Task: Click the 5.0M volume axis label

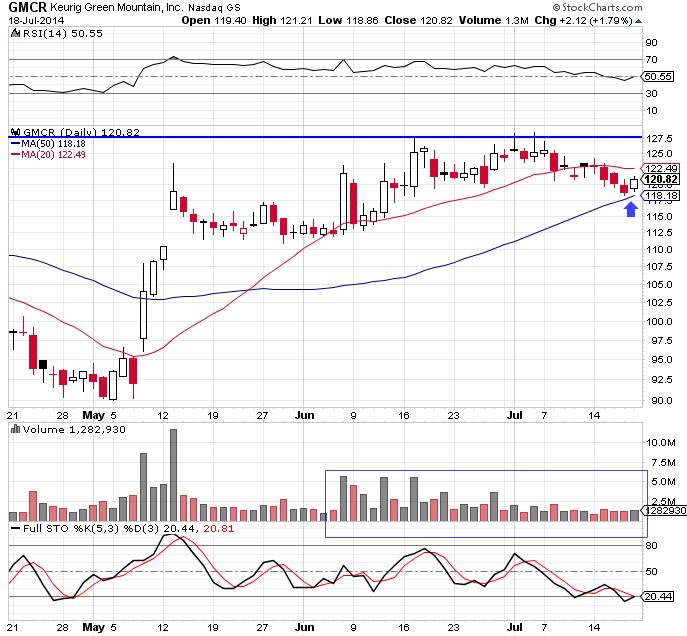Action: [x=663, y=482]
